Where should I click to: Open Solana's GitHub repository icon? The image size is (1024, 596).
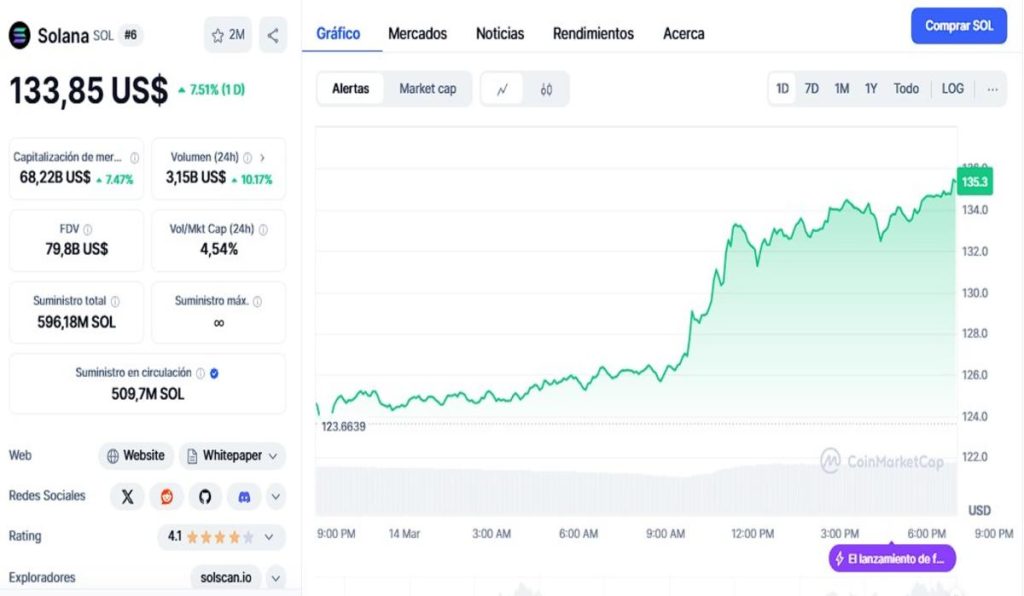pos(205,496)
